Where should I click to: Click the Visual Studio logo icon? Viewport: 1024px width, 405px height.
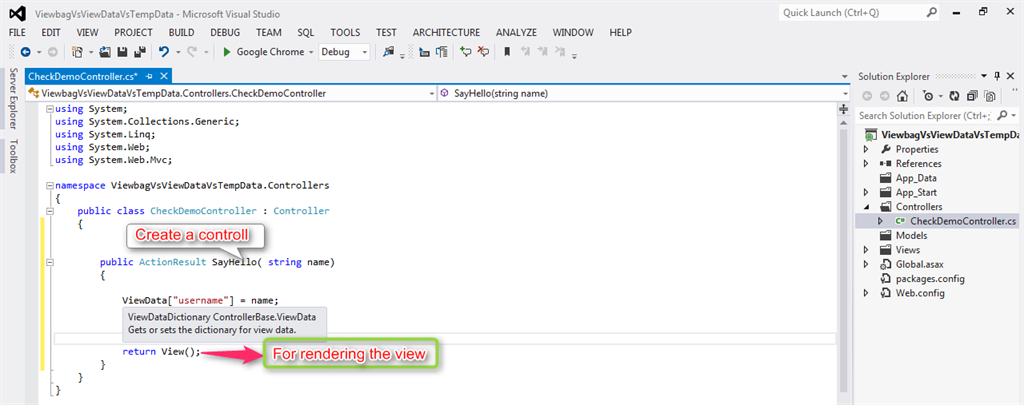pos(18,13)
